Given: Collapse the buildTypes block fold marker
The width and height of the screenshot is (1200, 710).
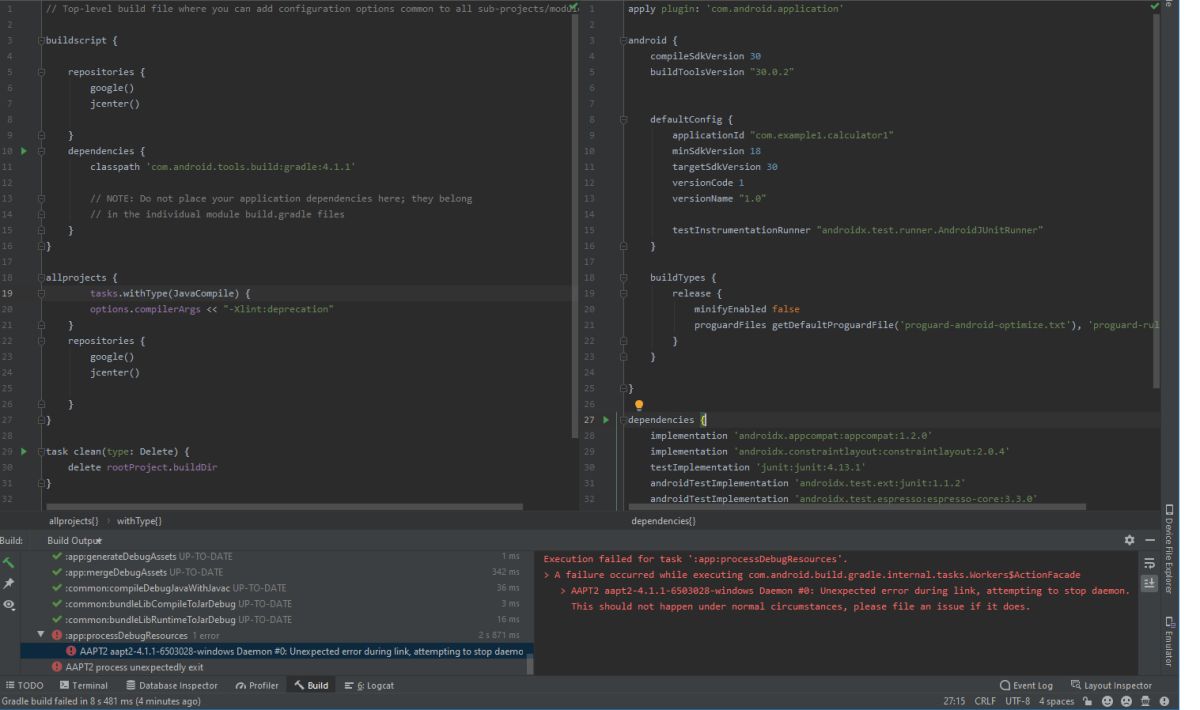Looking at the screenshot, I should coord(622,278).
